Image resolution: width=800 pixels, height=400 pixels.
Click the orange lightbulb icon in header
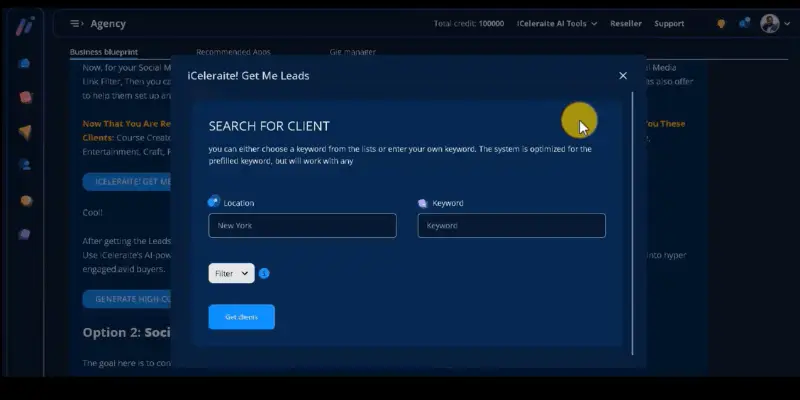(721, 23)
